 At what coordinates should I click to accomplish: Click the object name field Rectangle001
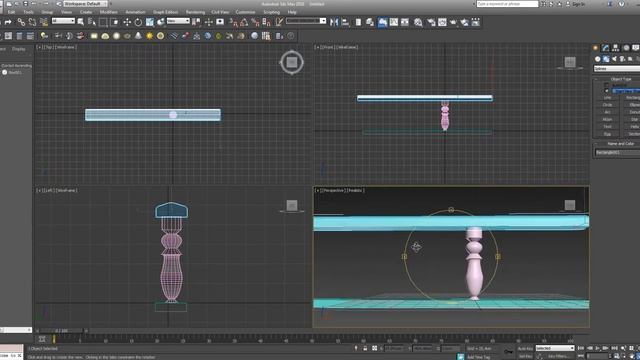(617, 152)
